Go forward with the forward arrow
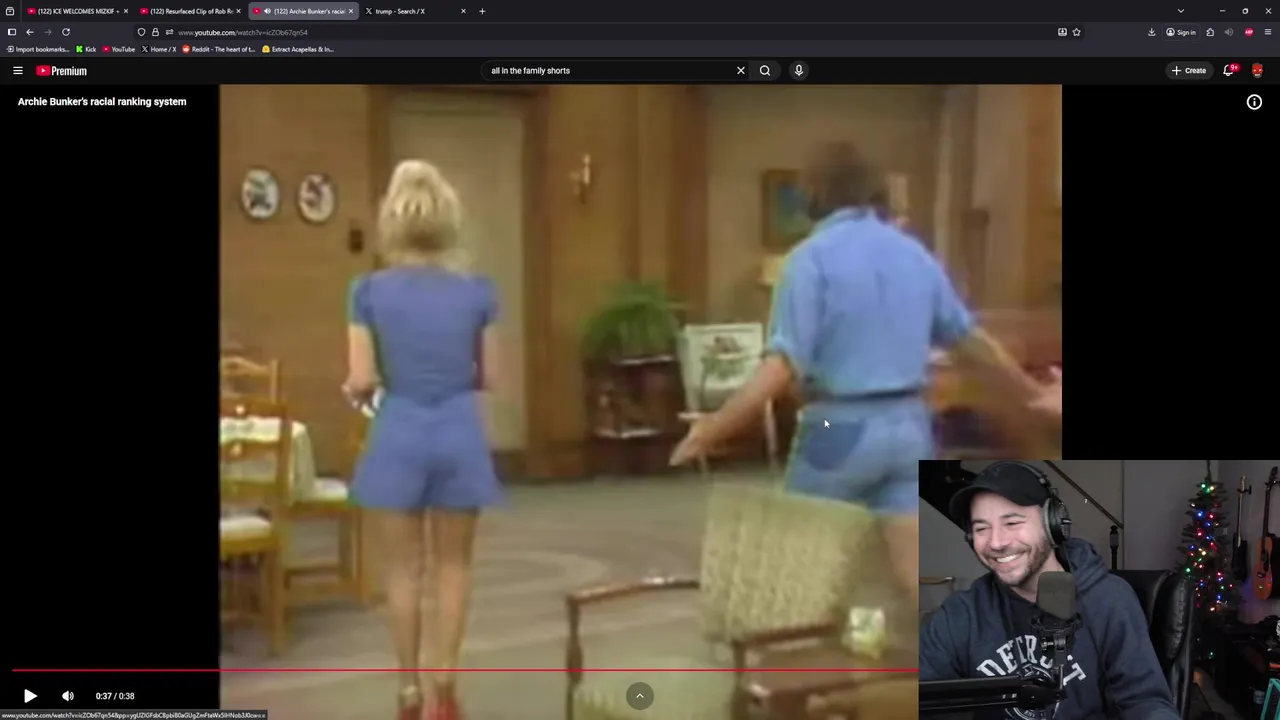 pos(47,32)
